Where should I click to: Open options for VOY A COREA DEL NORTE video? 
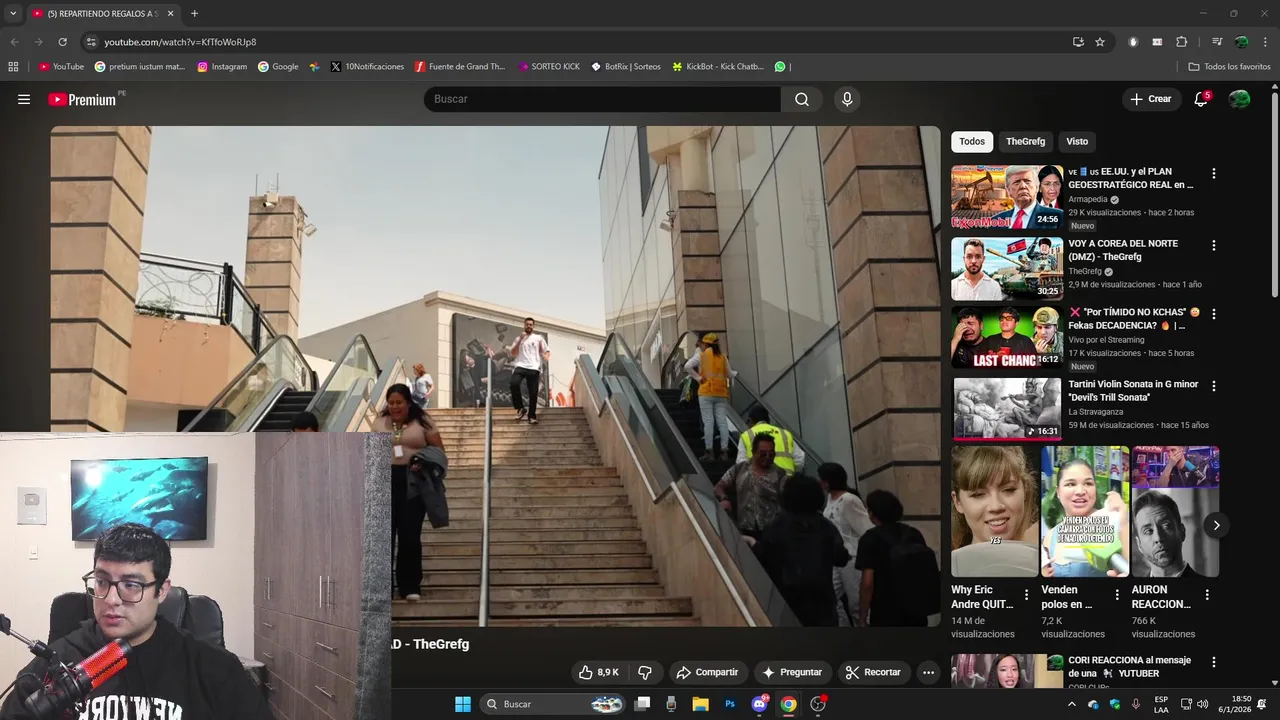(1214, 245)
